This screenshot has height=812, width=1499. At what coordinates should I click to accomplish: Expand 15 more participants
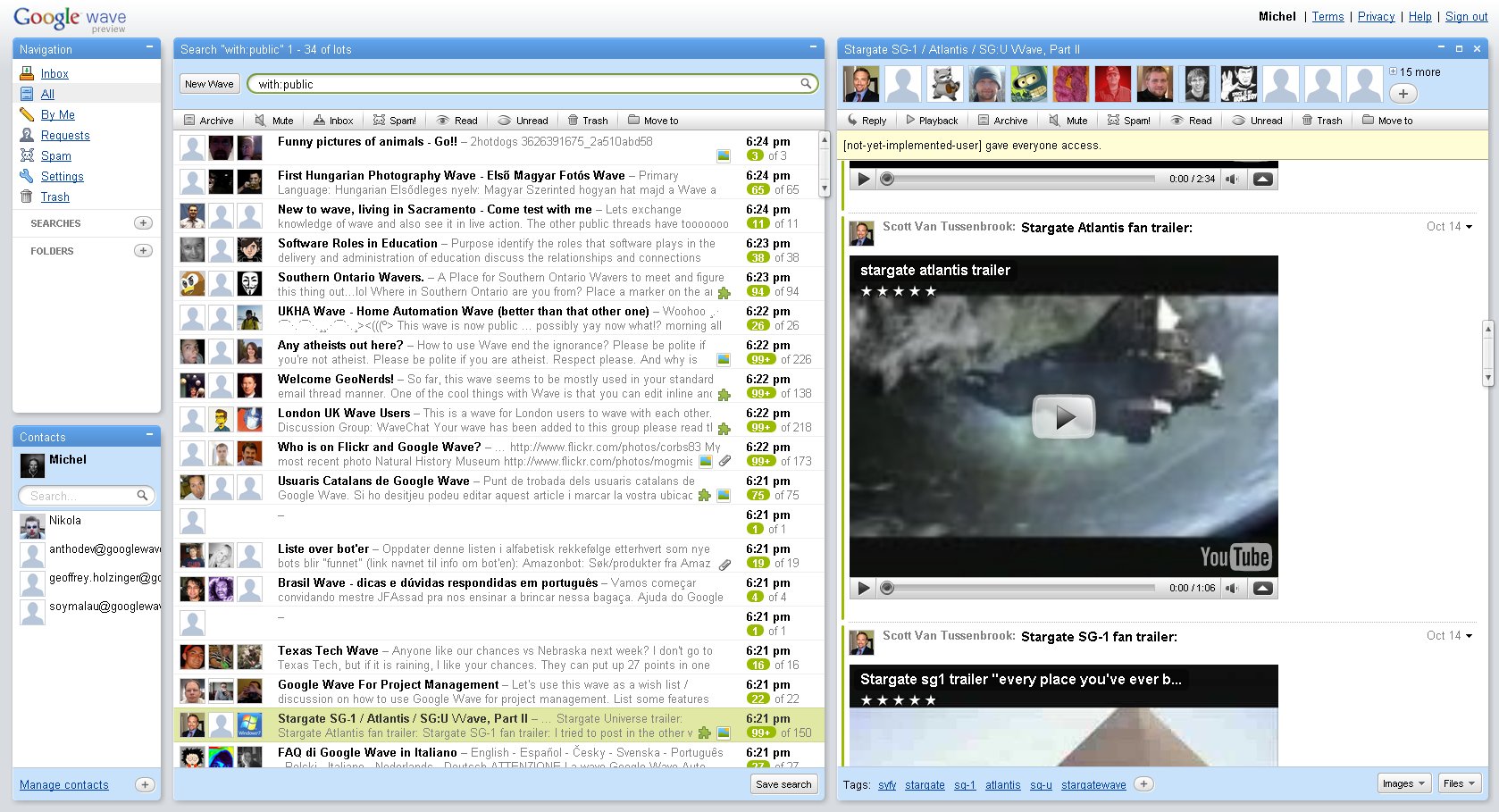point(1415,72)
